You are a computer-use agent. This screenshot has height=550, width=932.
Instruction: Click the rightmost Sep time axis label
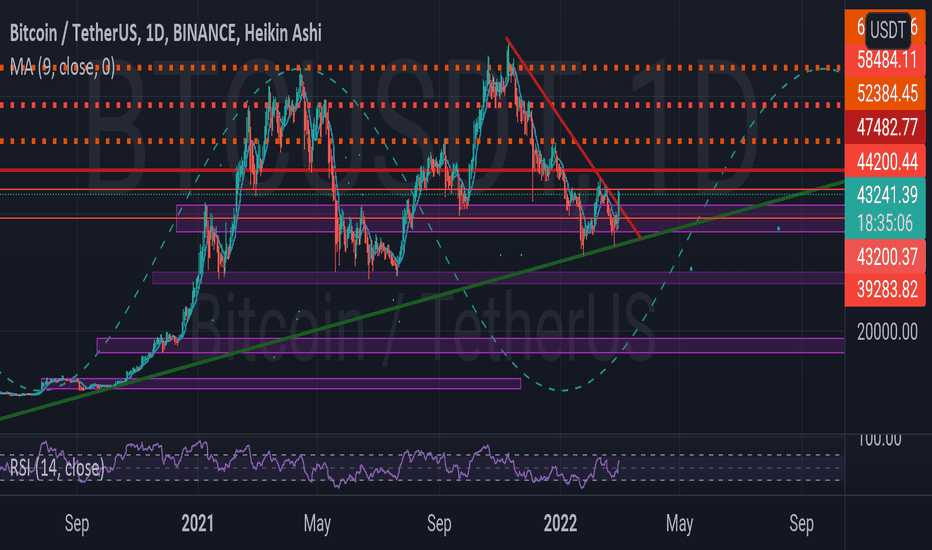(x=801, y=524)
